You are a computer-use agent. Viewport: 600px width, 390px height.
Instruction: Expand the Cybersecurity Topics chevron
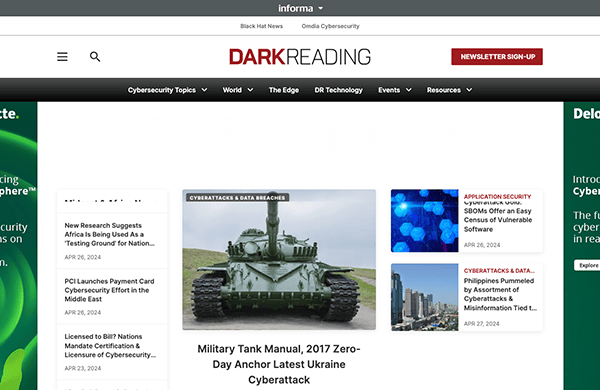point(204,90)
